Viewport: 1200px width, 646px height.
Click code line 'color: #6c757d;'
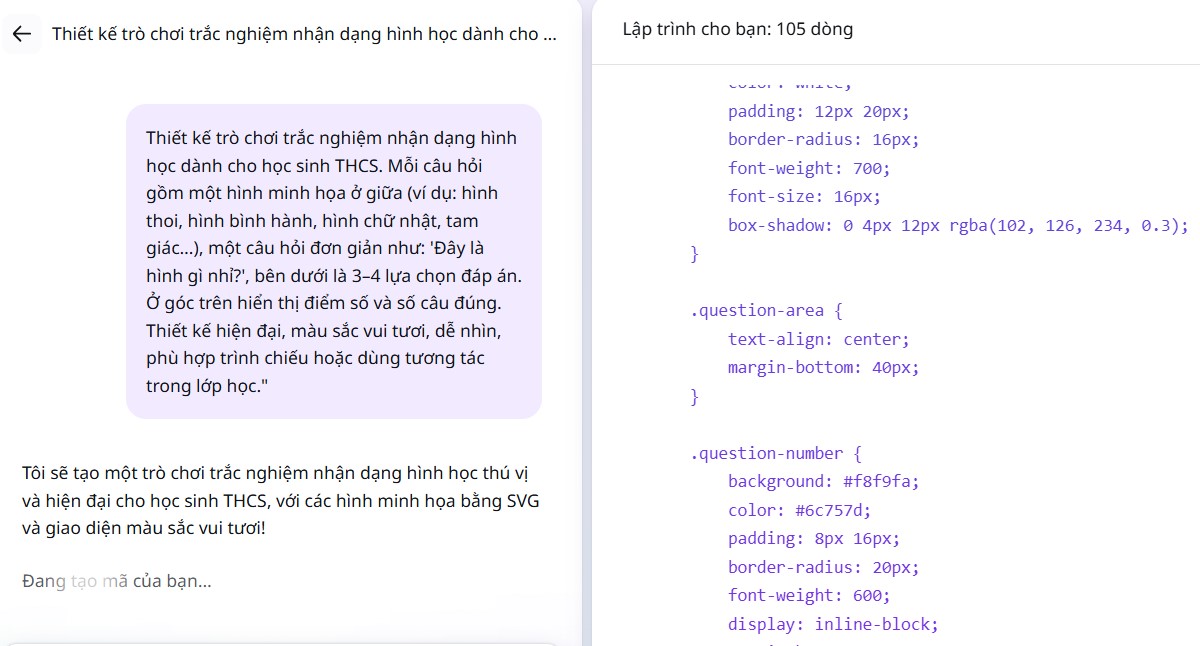tap(800, 510)
